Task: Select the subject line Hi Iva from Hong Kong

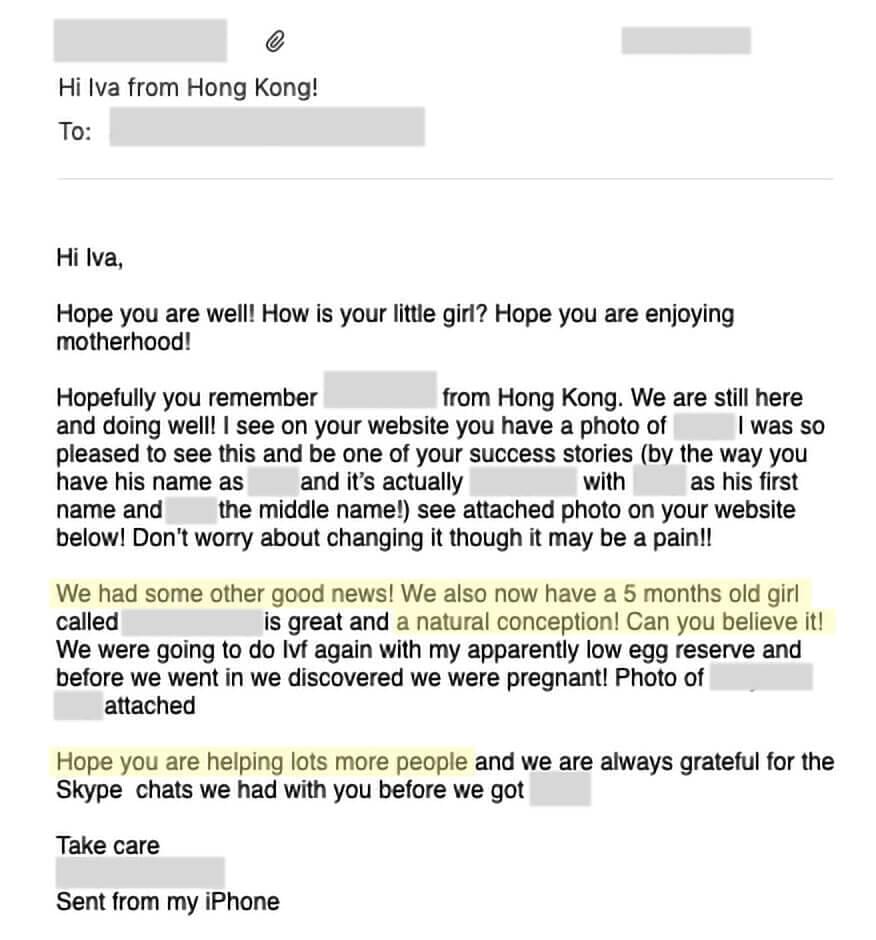Action: [188, 88]
